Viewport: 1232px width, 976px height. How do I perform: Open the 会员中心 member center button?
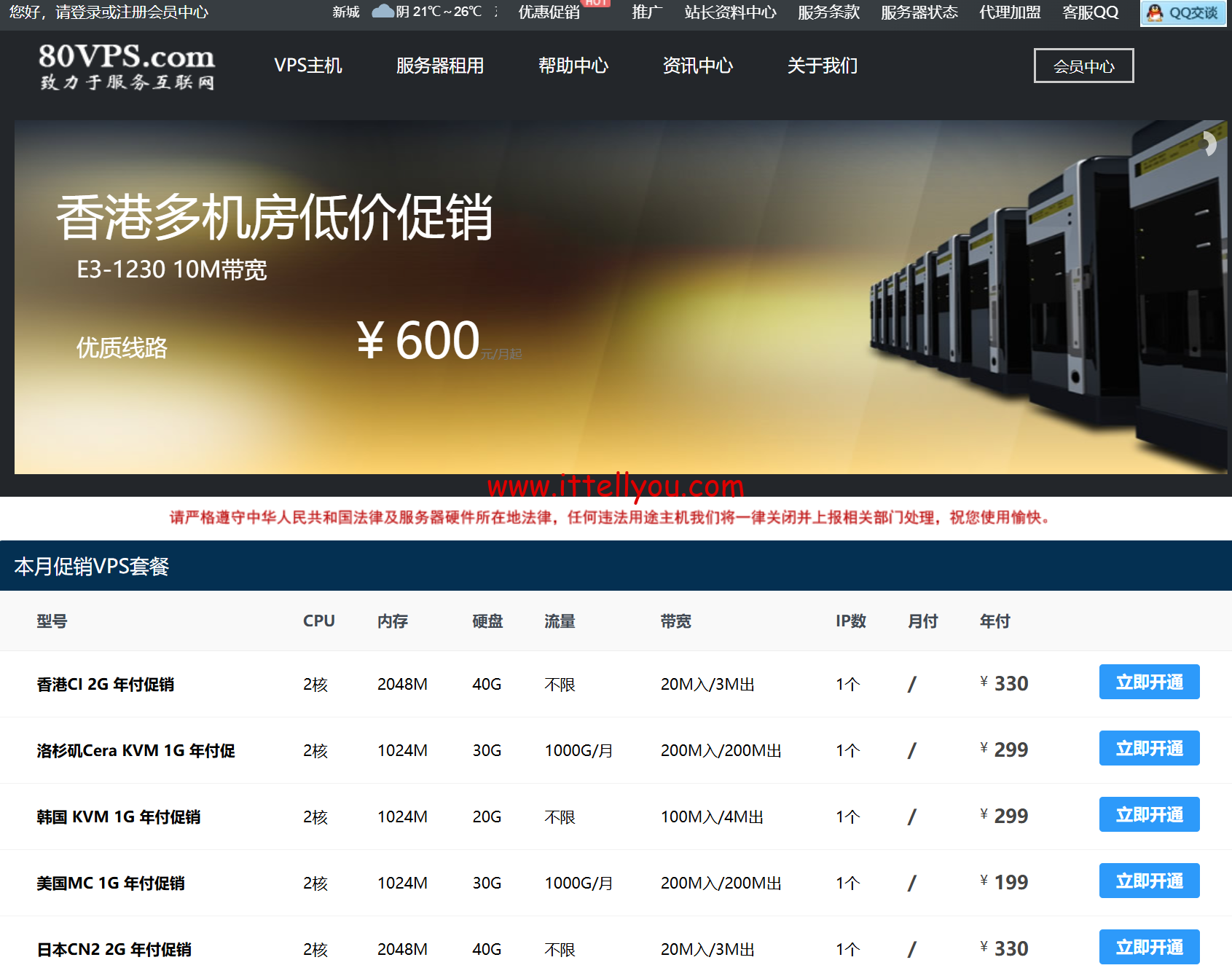1083,66
